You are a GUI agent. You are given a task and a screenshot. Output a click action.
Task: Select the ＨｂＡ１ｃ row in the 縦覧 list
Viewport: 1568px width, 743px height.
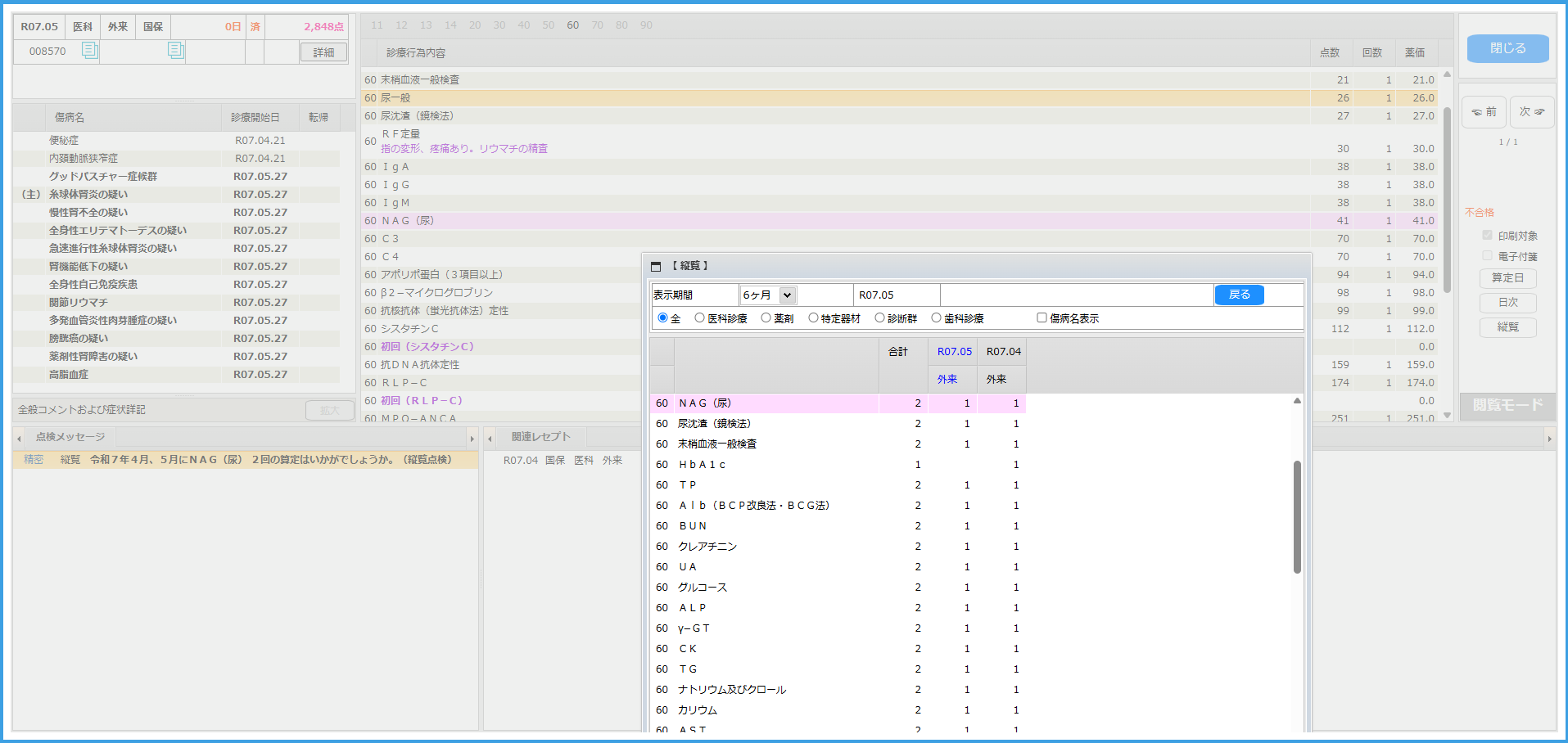tap(838, 465)
